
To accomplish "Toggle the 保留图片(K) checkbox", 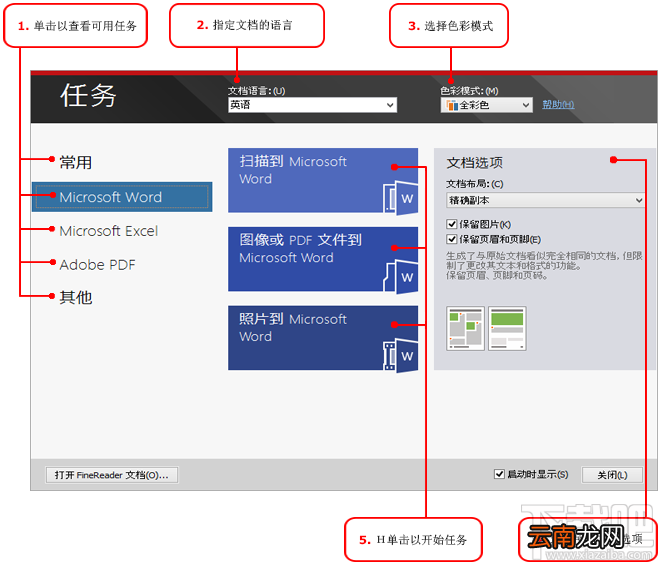I will coord(451,224).
